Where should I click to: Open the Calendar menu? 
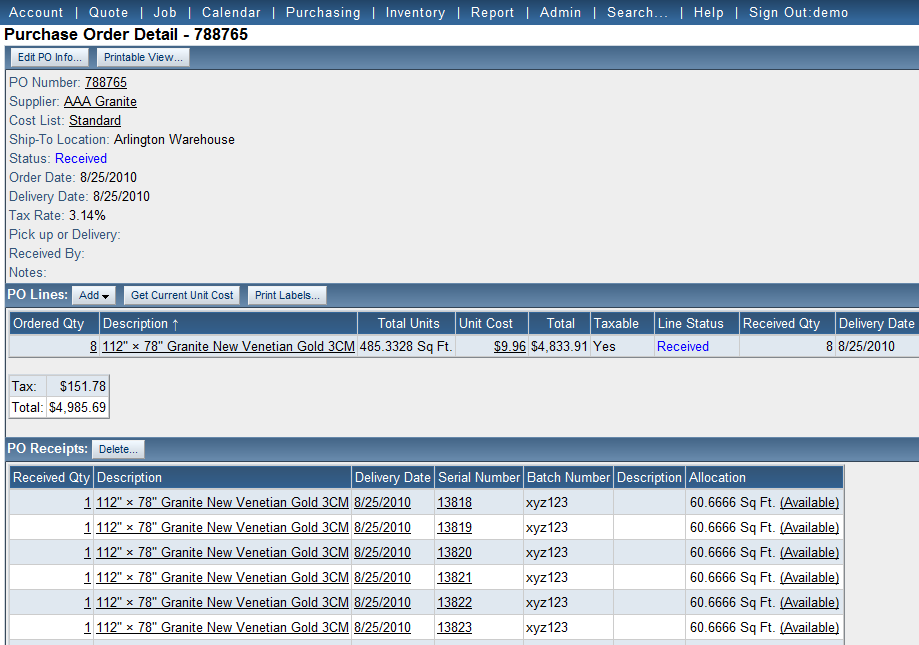coord(231,13)
